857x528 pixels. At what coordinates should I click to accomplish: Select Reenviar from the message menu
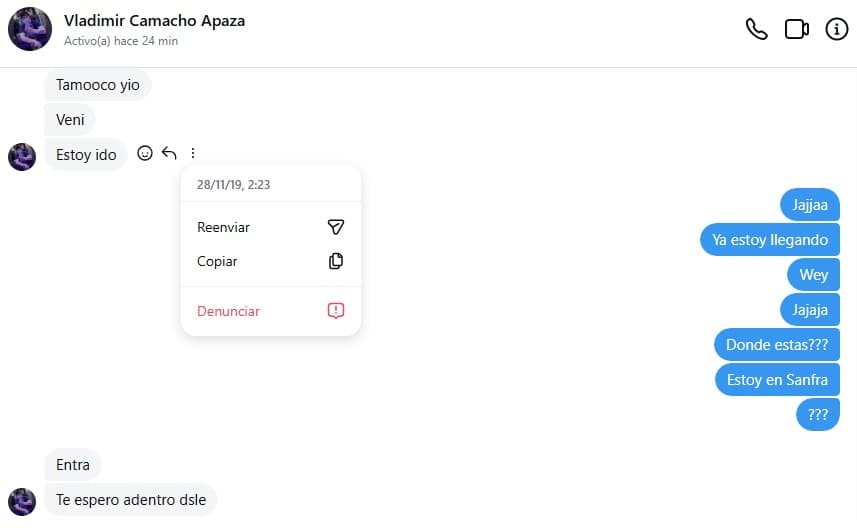pos(224,227)
